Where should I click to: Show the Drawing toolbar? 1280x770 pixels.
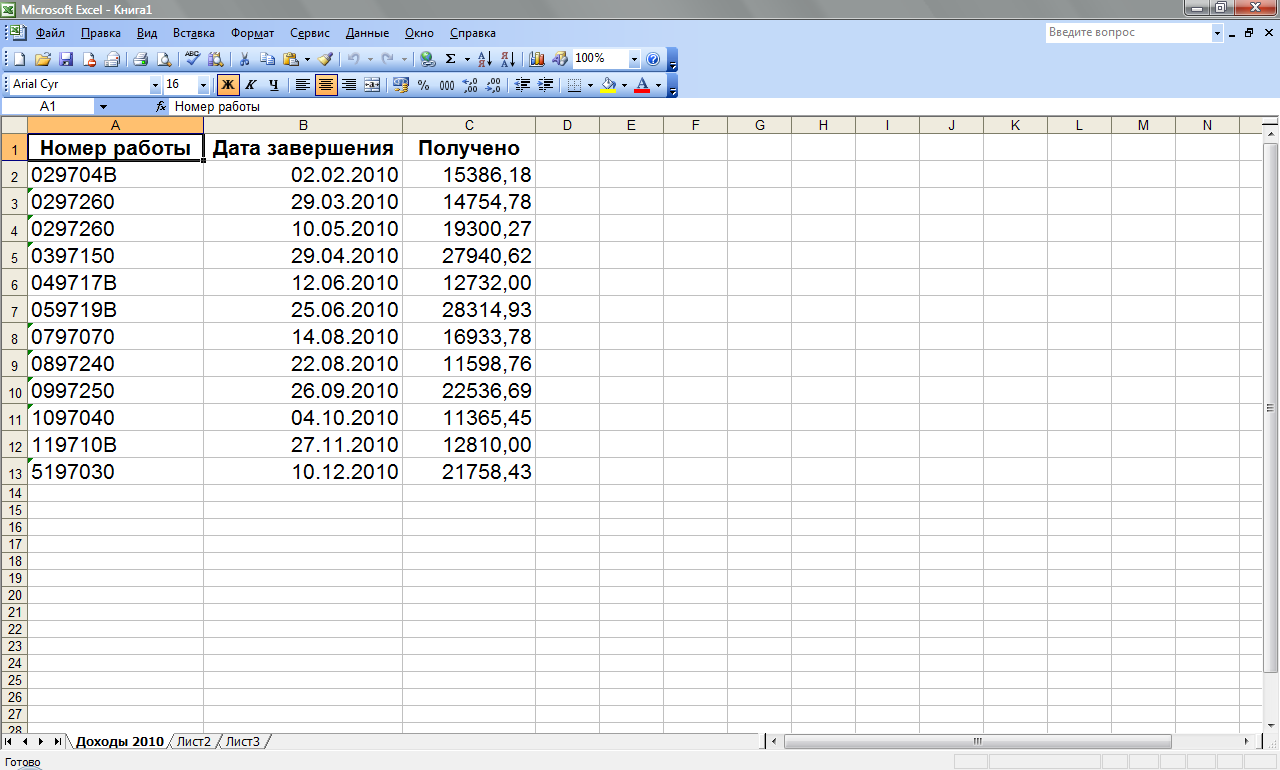click(x=560, y=59)
